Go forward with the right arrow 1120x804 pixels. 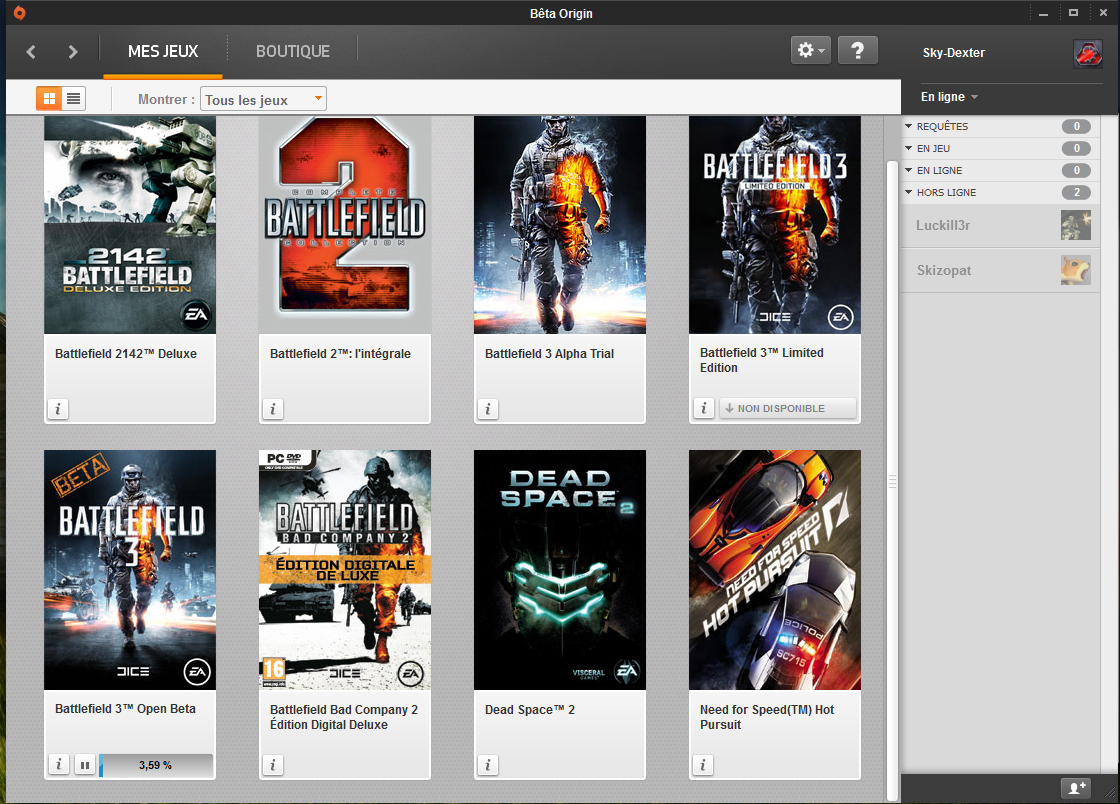click(x=72, y=51)
